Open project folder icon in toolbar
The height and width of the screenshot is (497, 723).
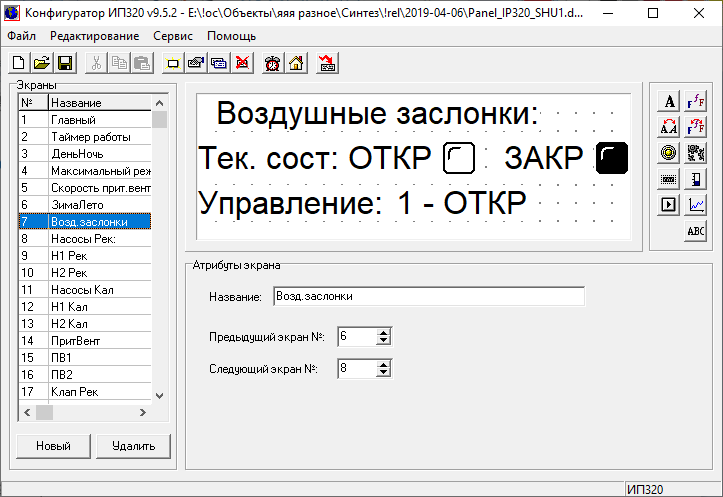(x=42, y=63)
